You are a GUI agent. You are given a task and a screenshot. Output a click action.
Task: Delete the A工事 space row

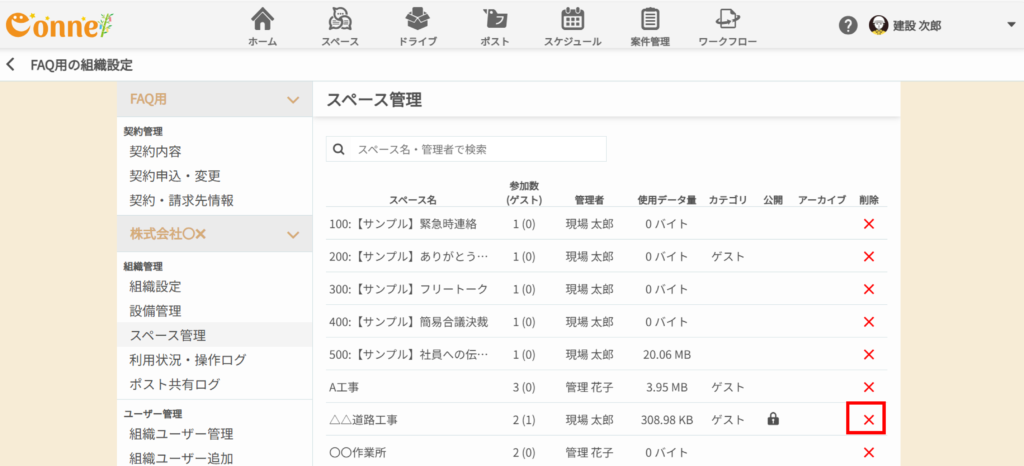tap(868, 387)
